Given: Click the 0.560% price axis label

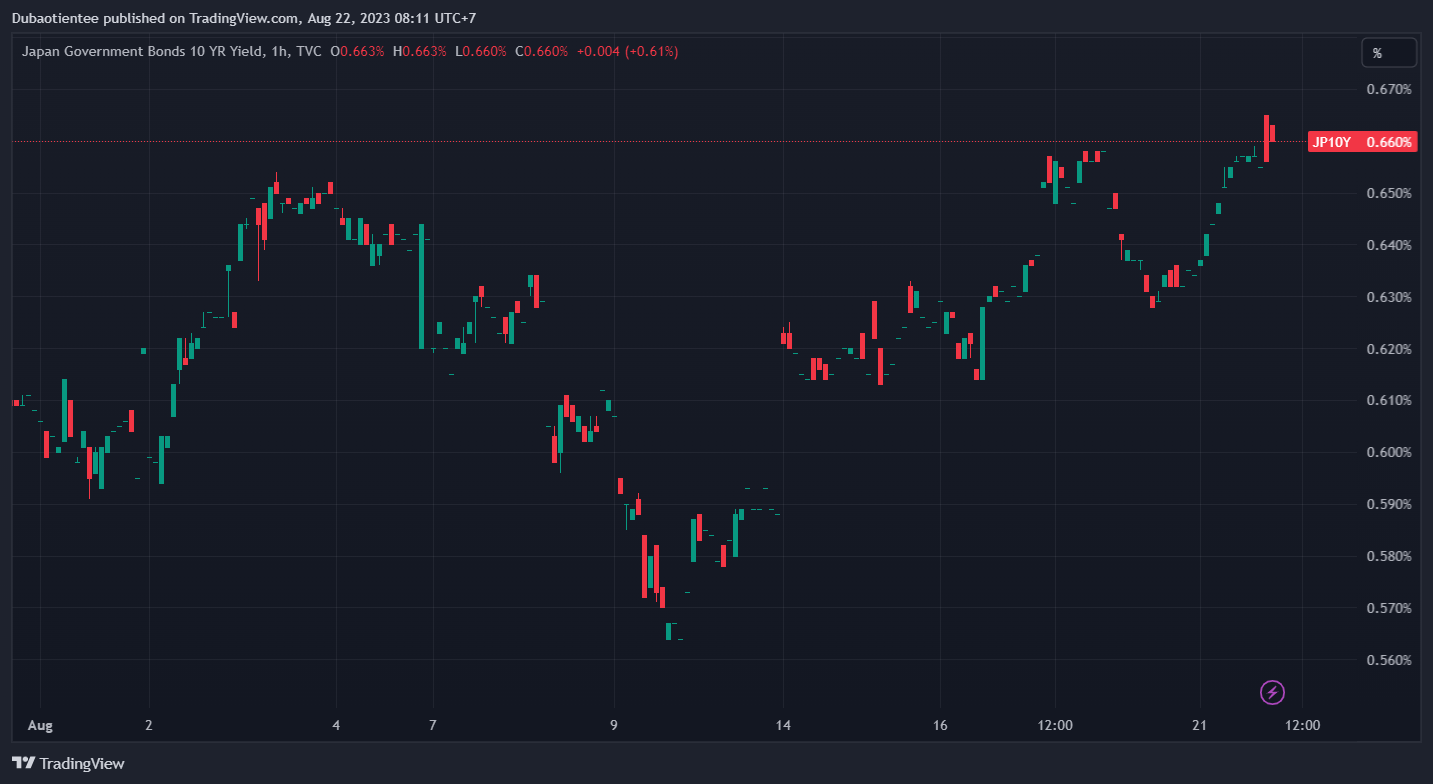Looking at the screenshot, I should coord(1389,660).
